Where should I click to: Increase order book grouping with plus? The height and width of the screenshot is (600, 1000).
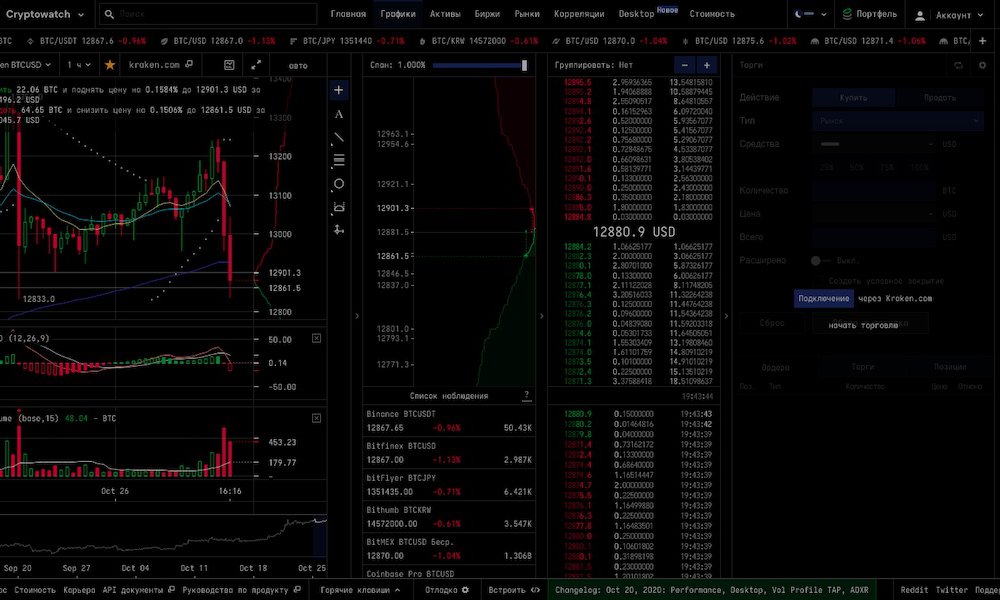tap(707, 65)
